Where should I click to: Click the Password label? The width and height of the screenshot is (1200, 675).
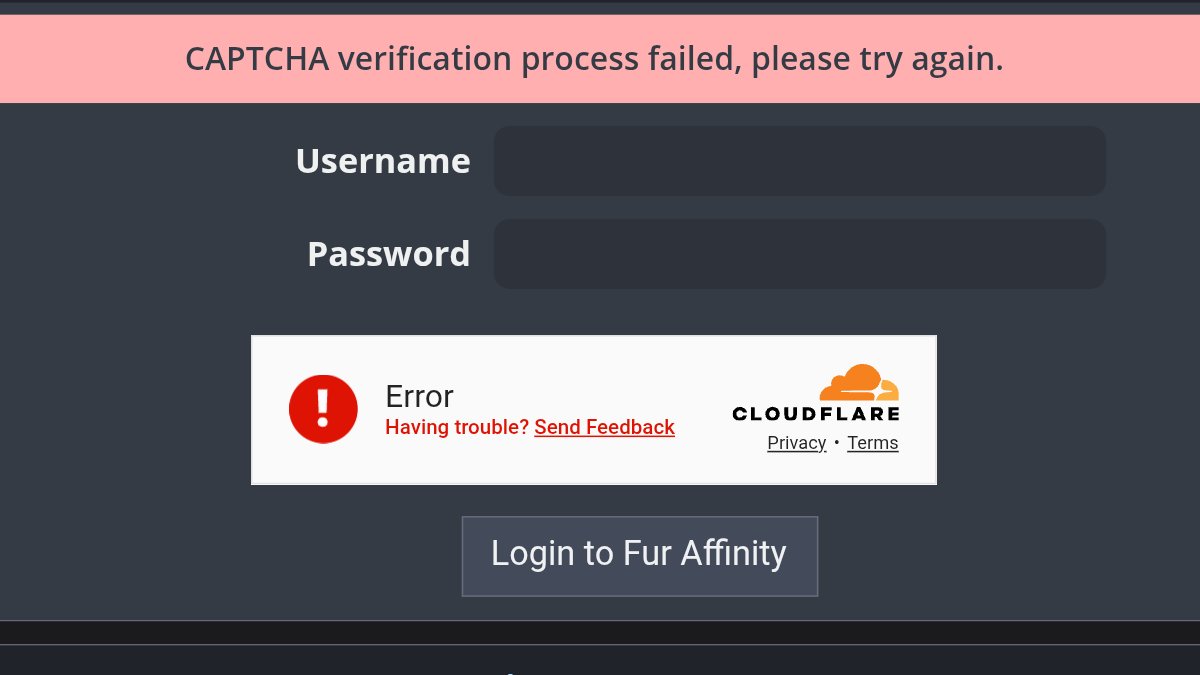coord(388,254)
